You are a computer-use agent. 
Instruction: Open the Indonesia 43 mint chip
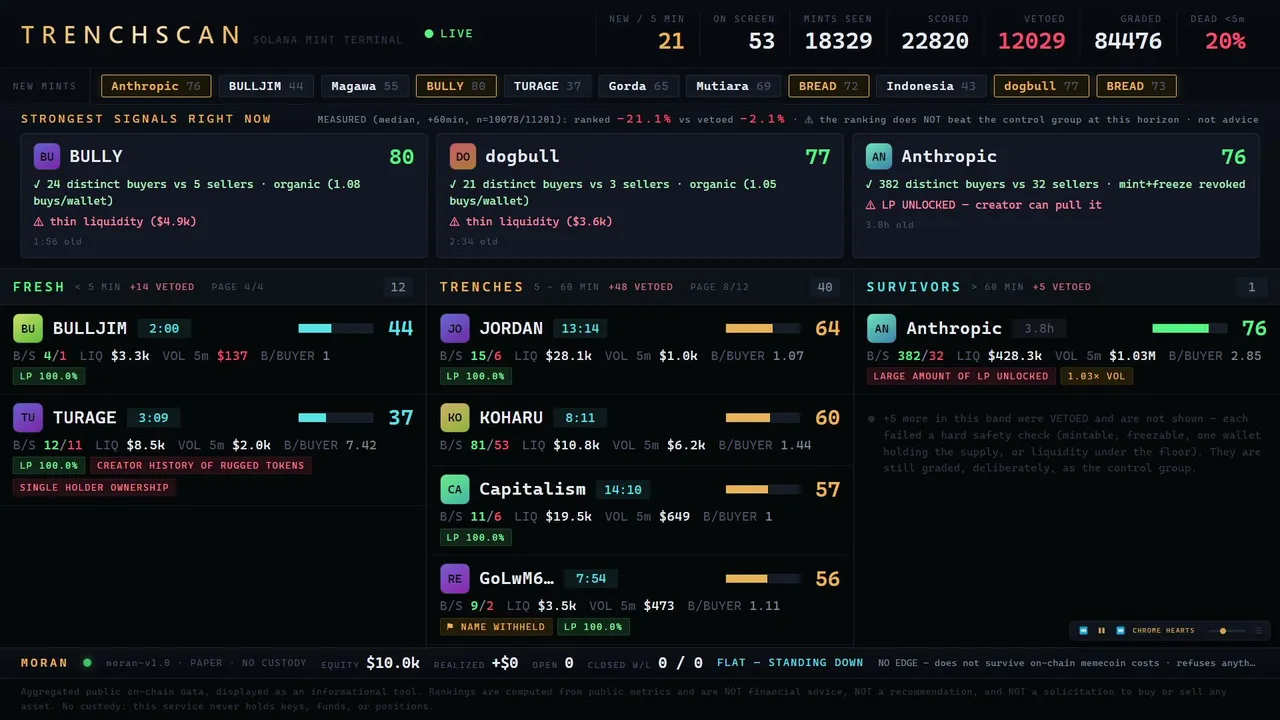click(x=931, y=86)
